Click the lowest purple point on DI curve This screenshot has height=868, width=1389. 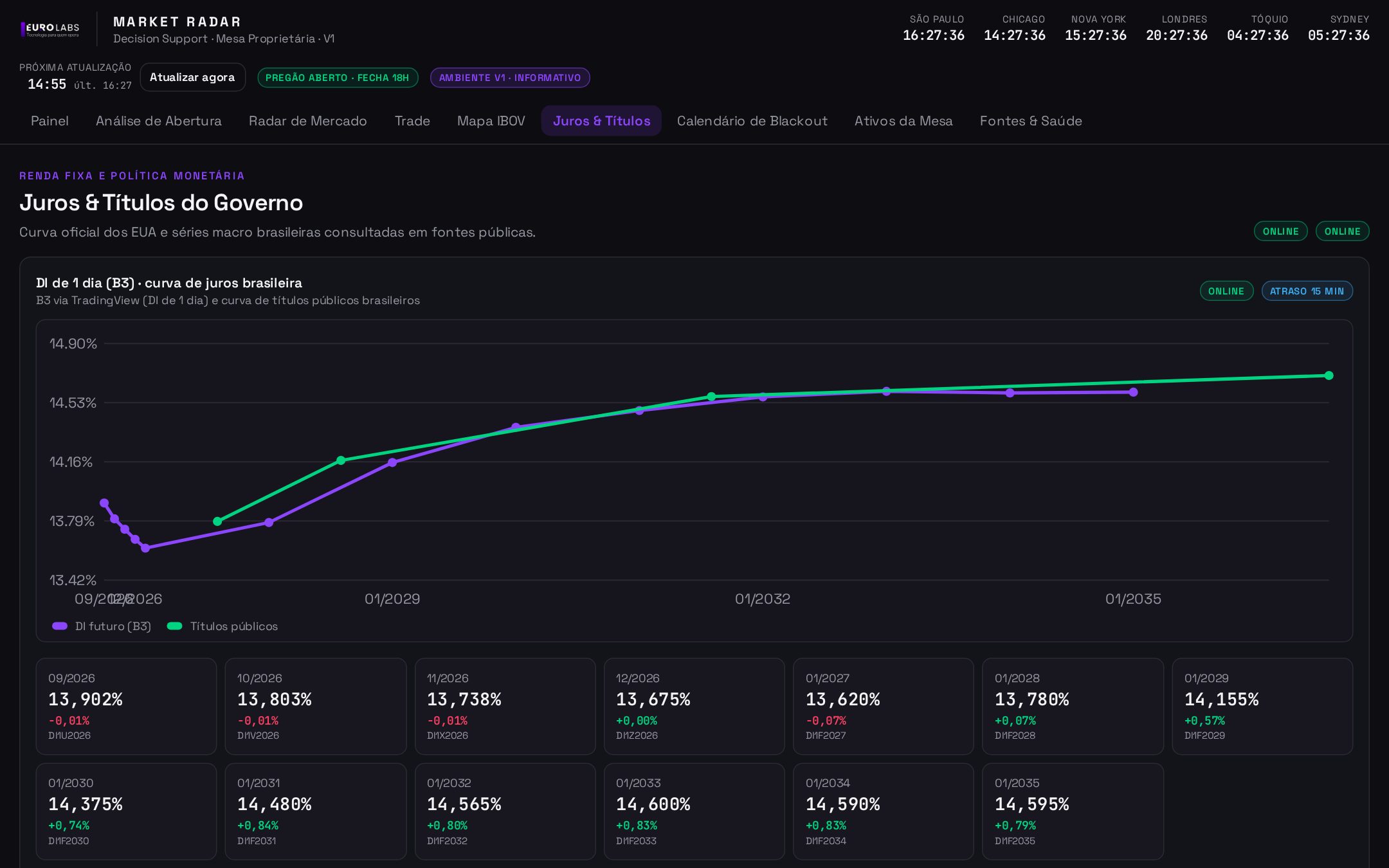145,548
